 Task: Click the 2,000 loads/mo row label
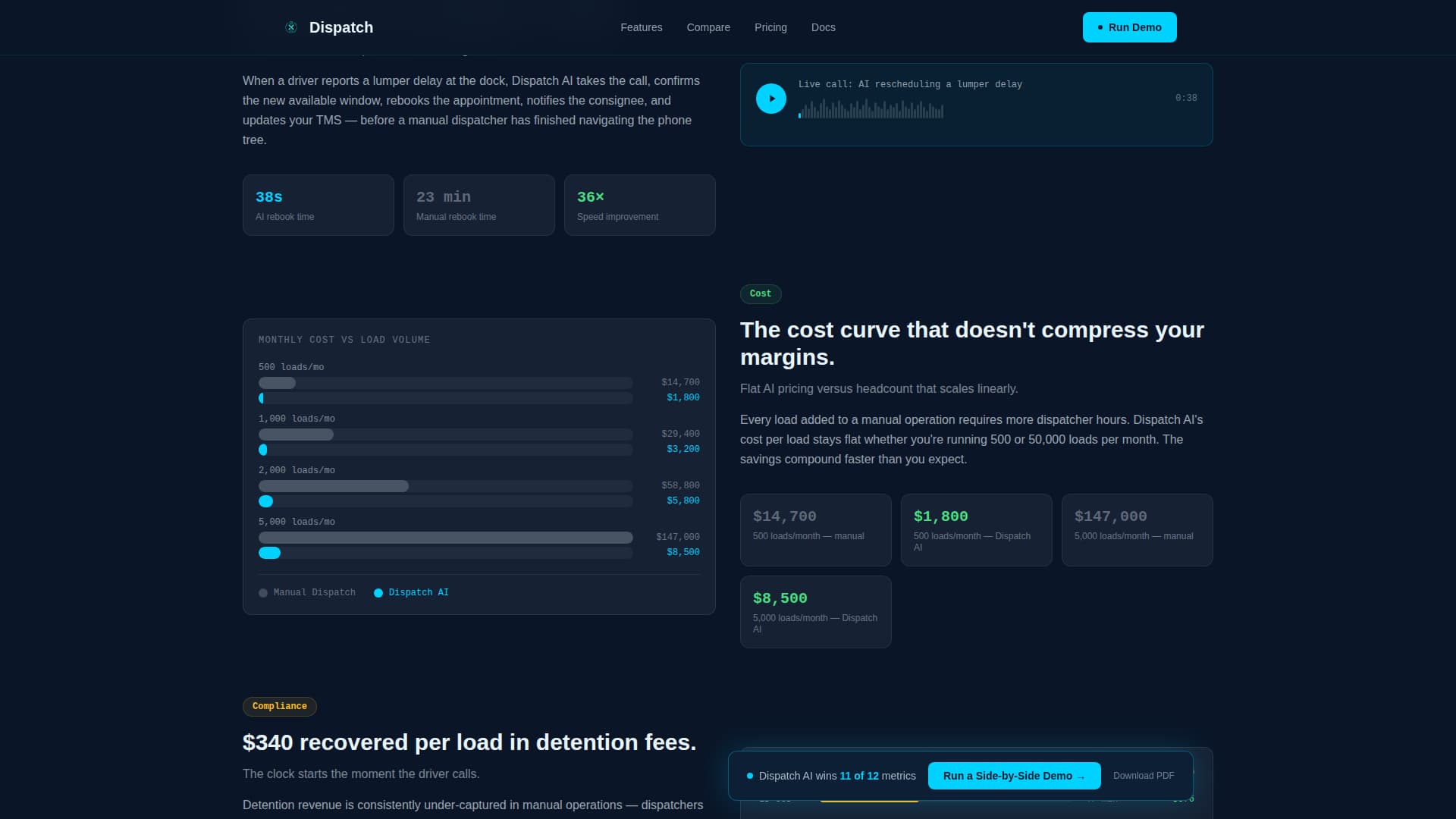[x=297, y=470]
